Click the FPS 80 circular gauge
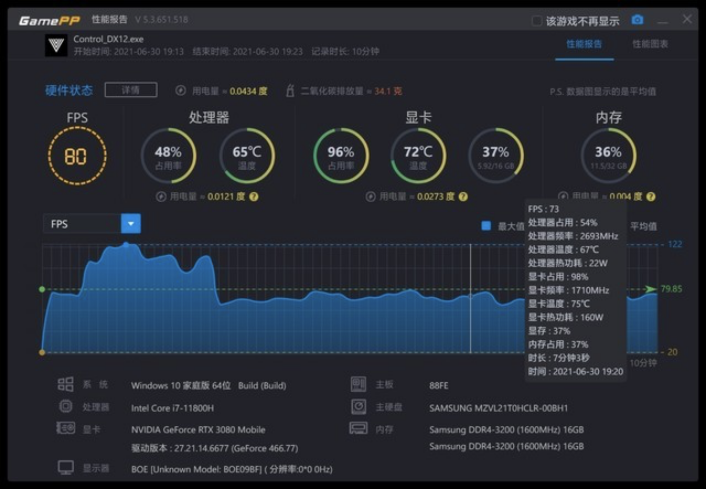The image size is (706, 489). pos(77,156)
